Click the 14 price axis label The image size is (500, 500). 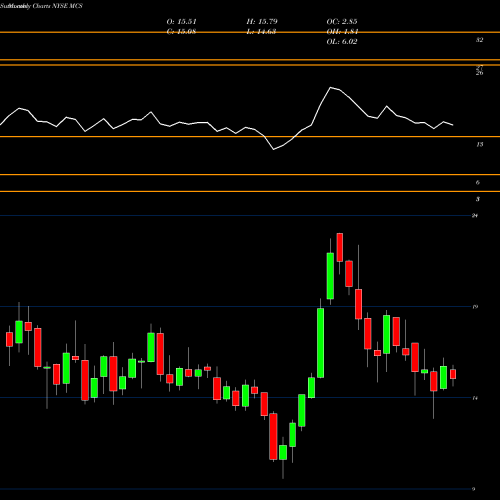(x=475, y=398)
